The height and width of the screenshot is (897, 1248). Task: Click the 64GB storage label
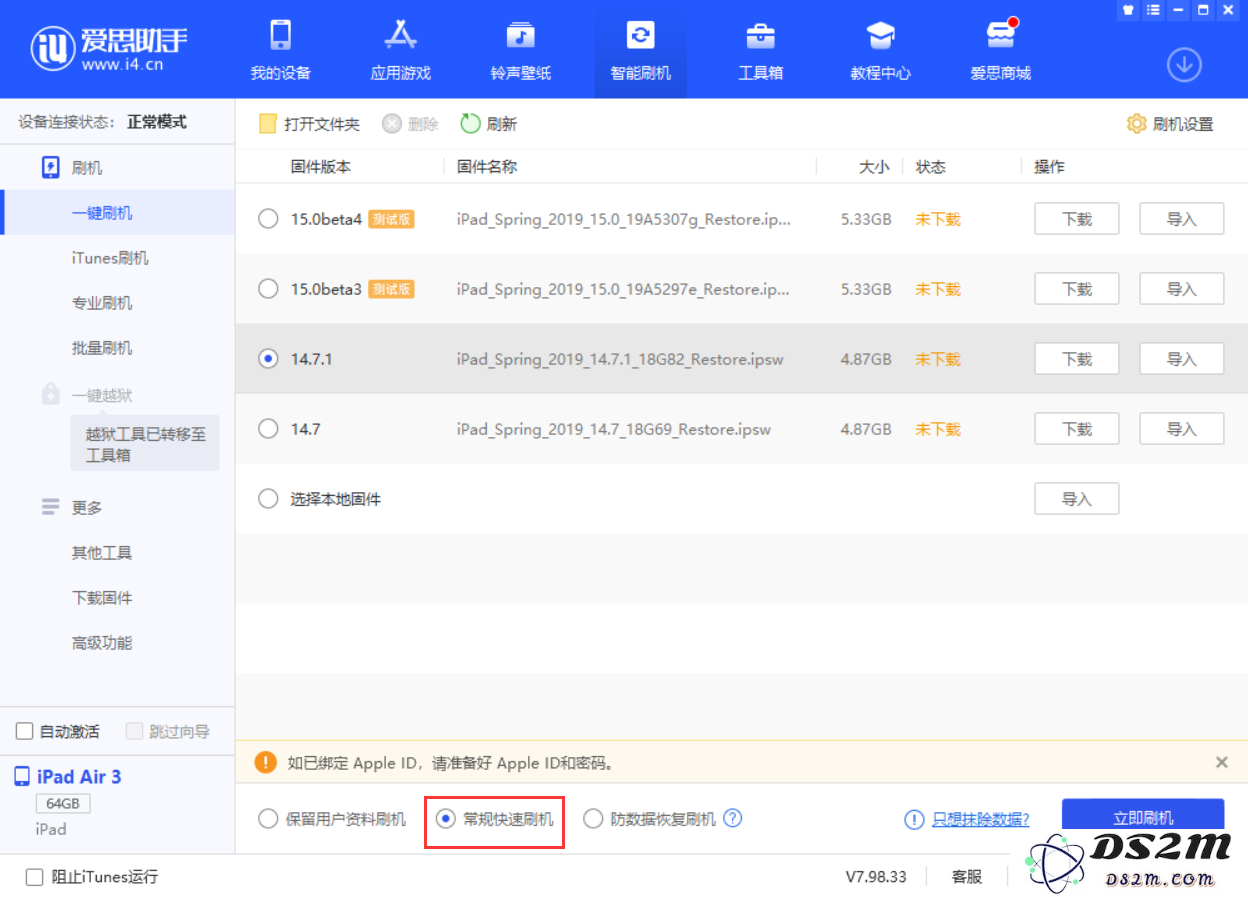[x=63, y=804]
